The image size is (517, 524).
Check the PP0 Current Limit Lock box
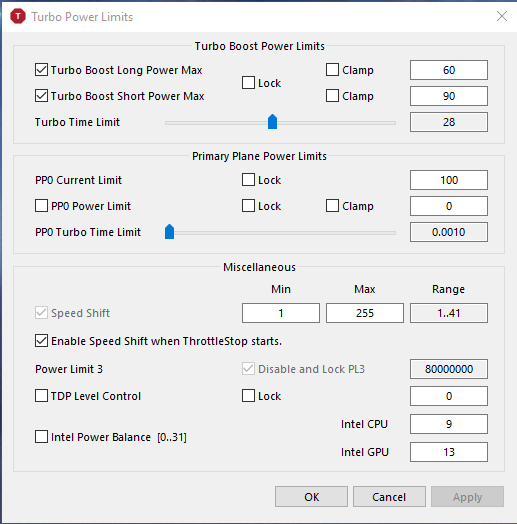pos(248,180)
